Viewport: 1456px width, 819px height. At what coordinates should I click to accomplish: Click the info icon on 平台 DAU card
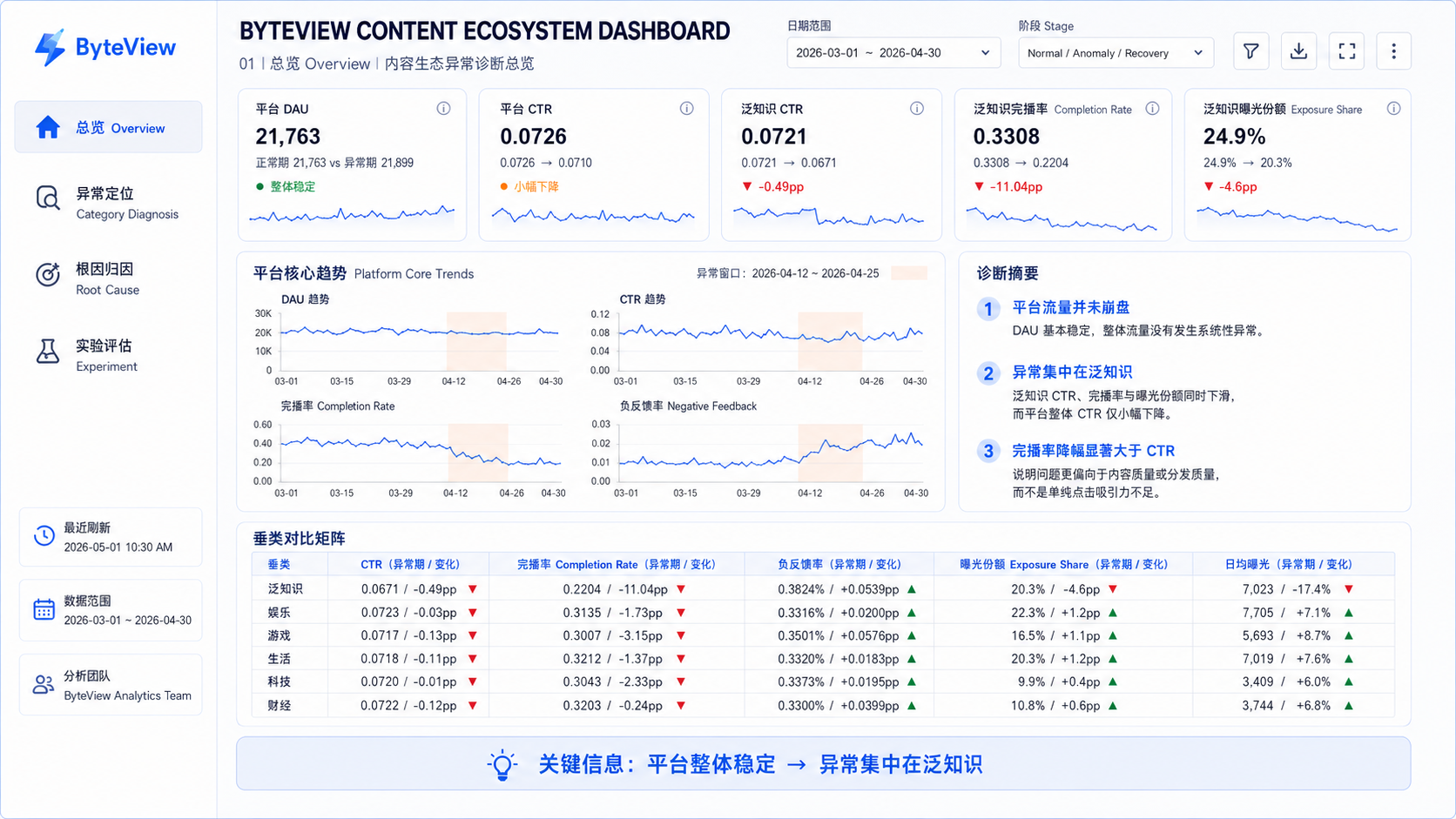click(x=443, y=109)
